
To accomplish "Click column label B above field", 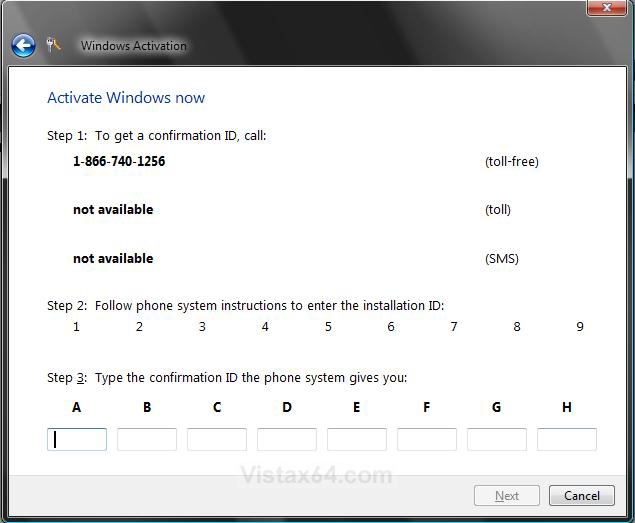I will (147, 407).
